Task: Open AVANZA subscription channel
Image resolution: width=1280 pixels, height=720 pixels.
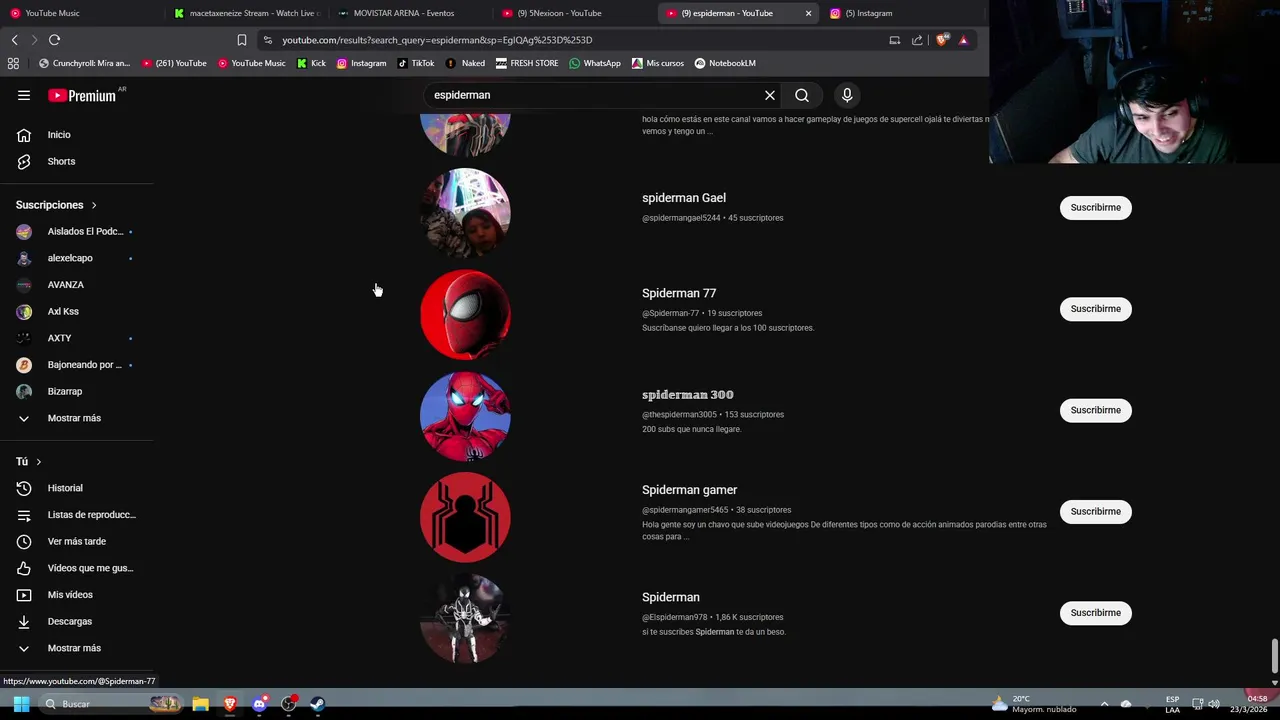Action: 65,285
